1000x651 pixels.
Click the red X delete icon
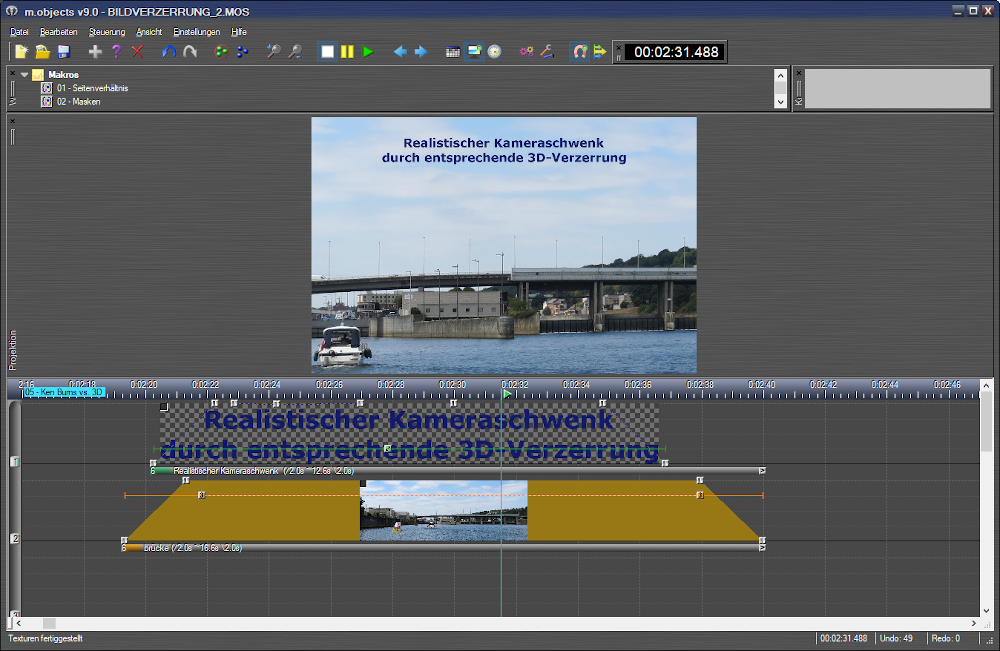click(138, 51)
